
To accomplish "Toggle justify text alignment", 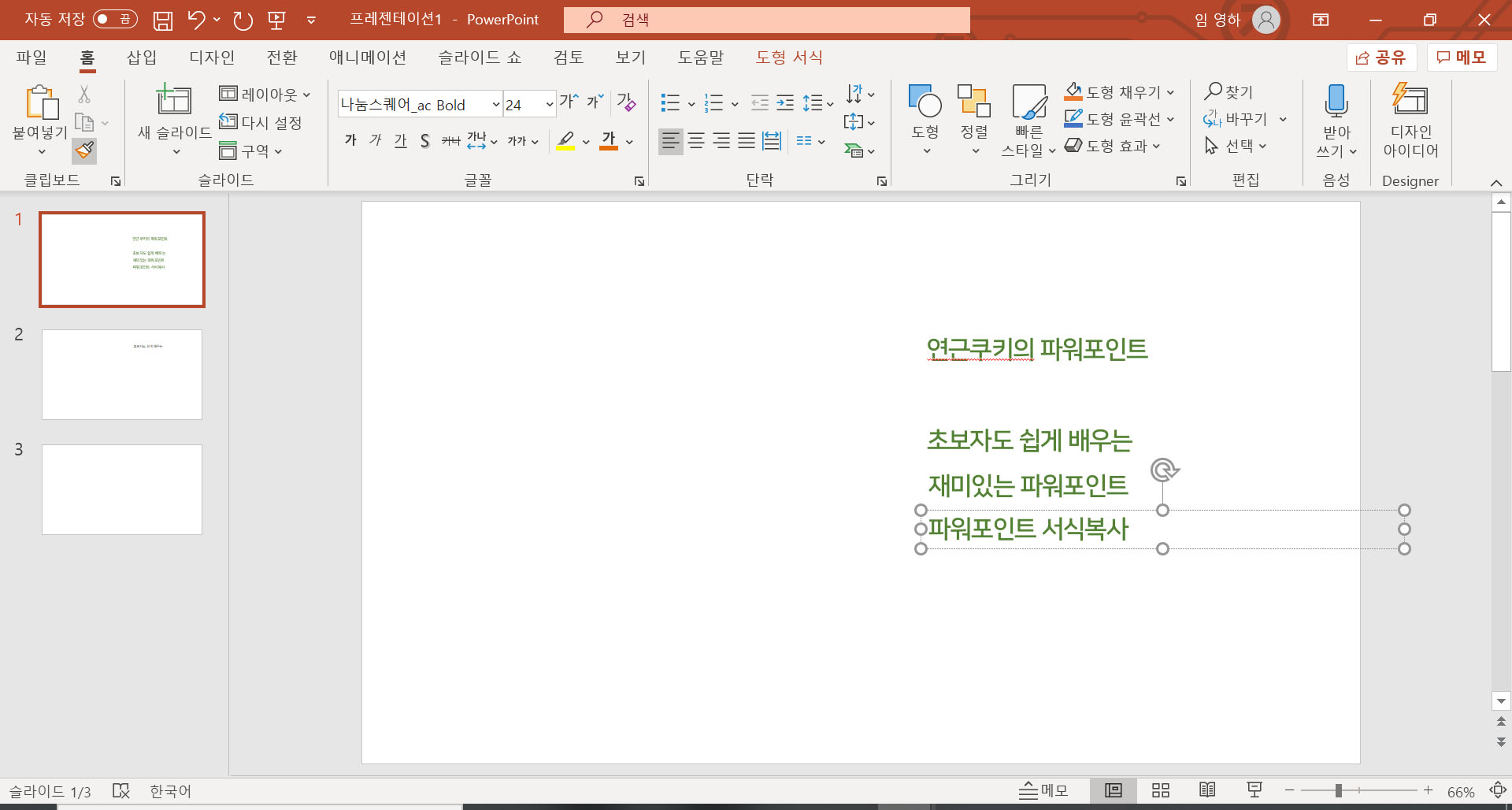I will coord(747,141).
